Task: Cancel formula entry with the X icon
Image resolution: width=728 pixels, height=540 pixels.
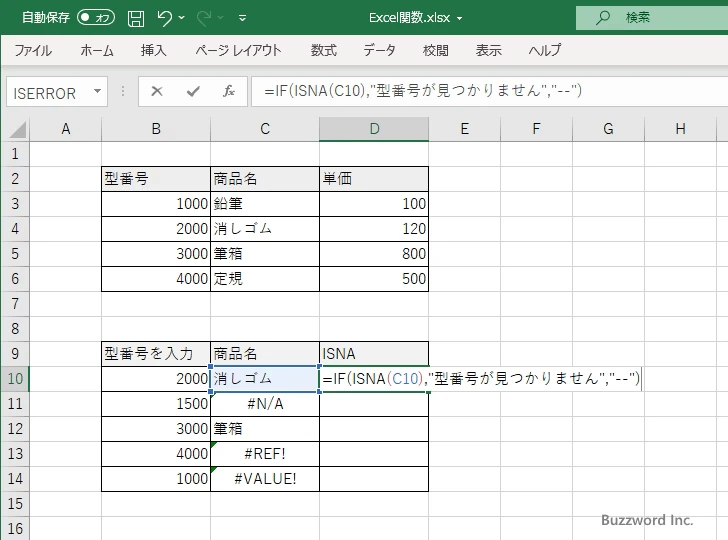Action: coord(157,91)
